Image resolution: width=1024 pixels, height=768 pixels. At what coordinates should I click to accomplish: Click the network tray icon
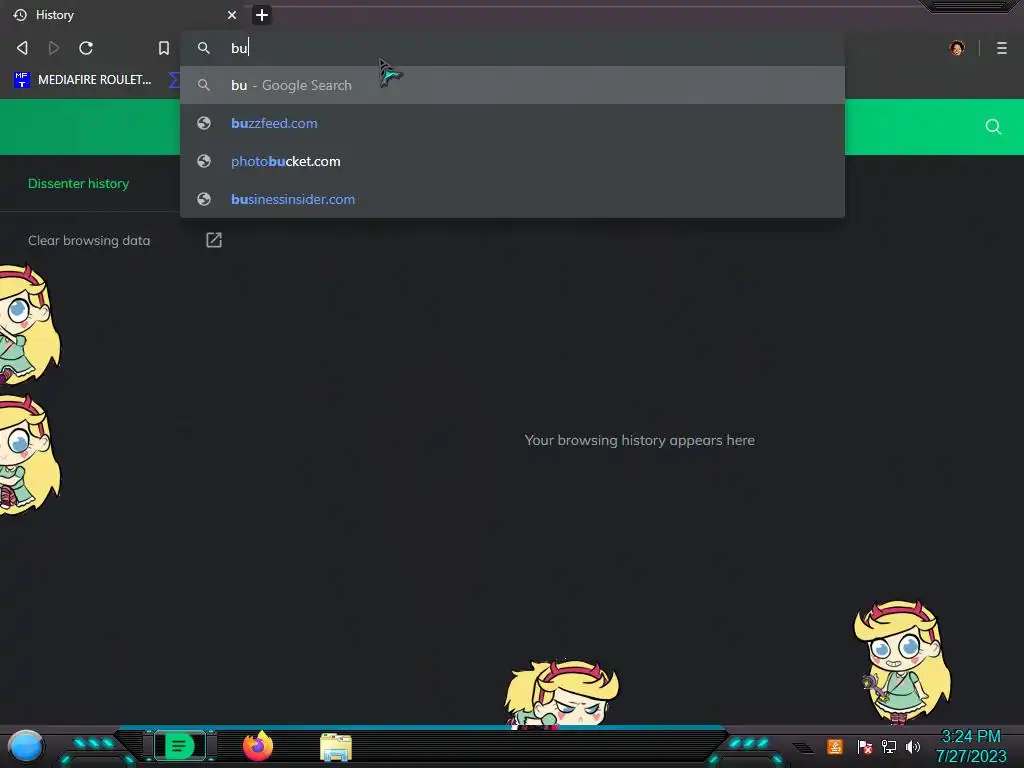click(x=889, y=746)
